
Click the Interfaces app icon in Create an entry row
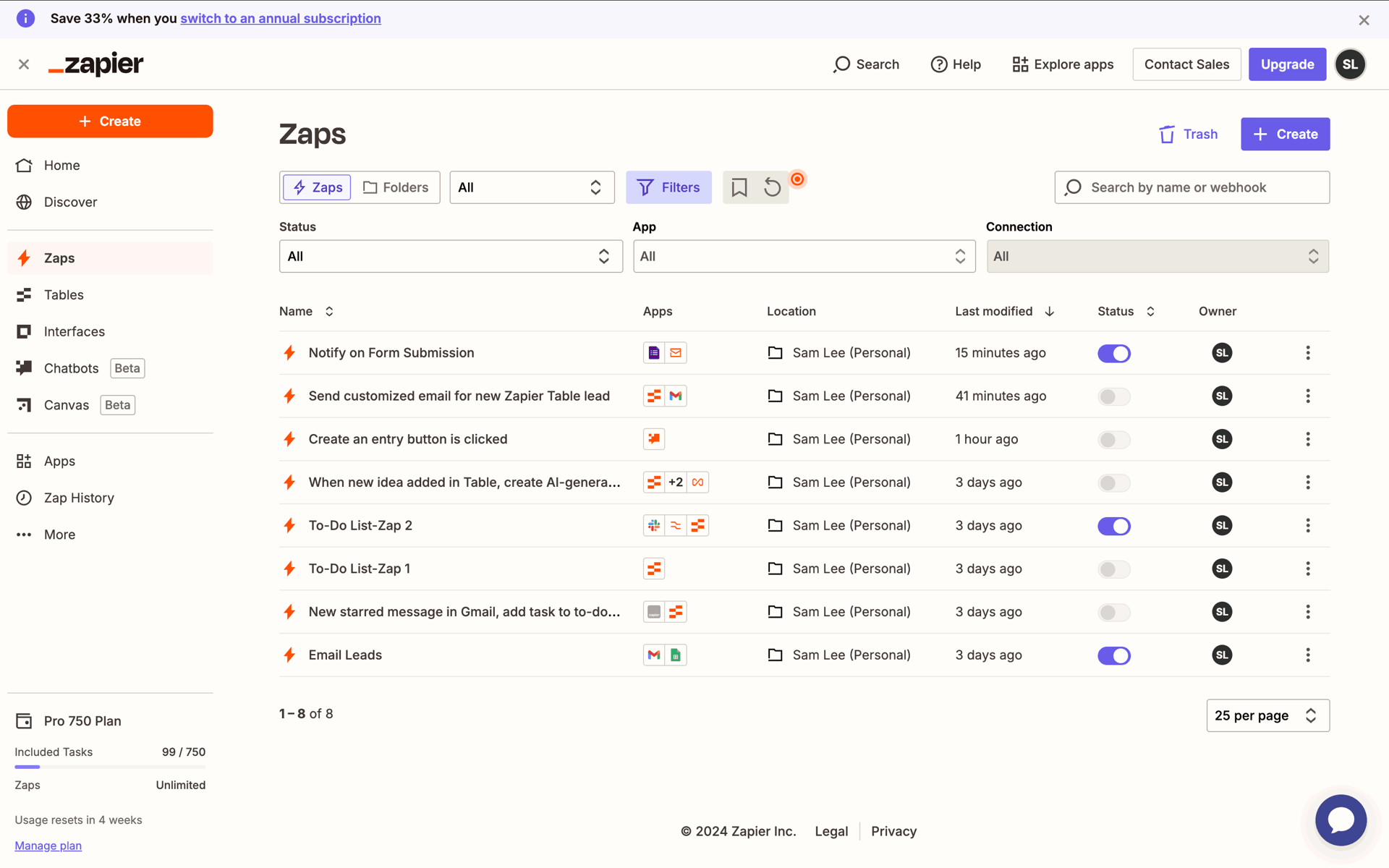coord(654,439)
